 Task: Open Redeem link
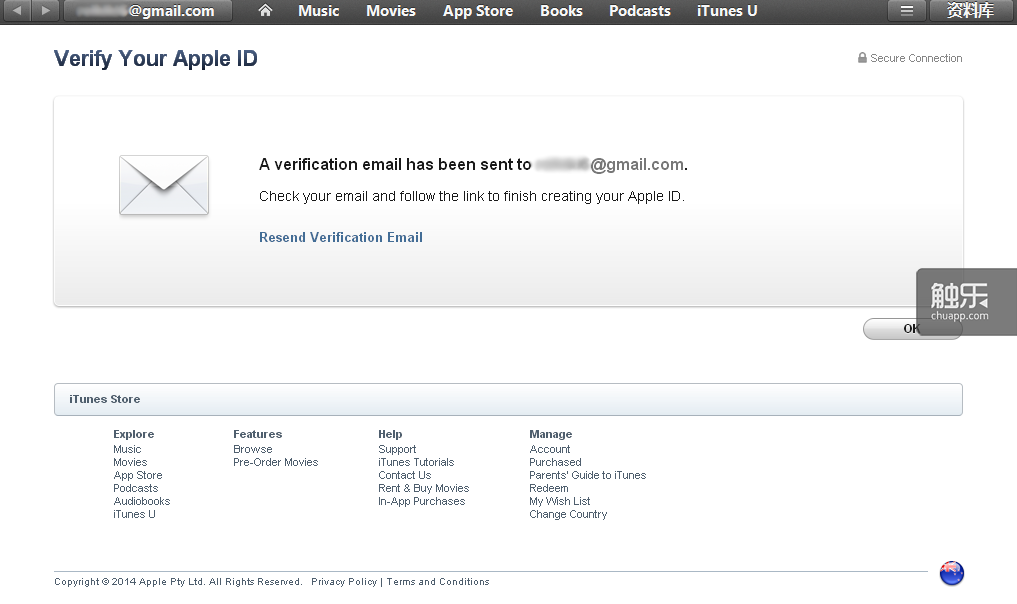click(549, 488)
